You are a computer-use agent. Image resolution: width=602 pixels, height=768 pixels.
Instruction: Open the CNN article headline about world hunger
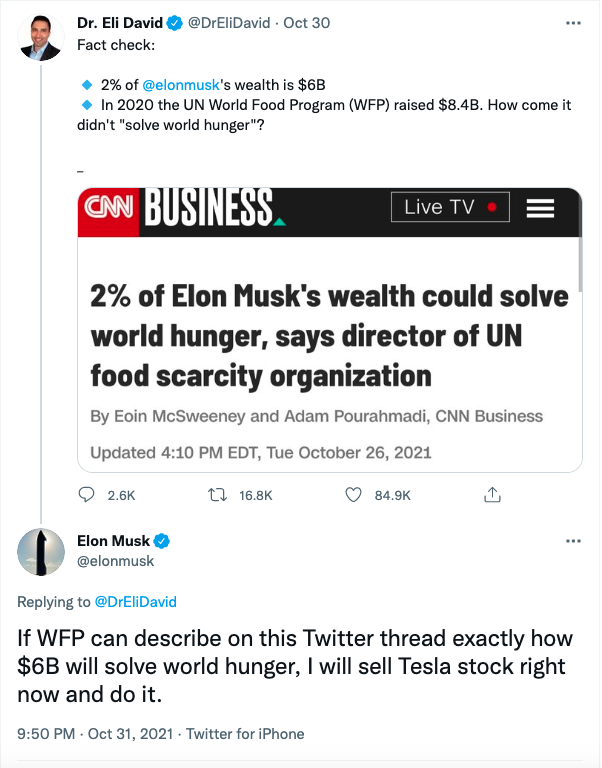click(x=329, y=336)
